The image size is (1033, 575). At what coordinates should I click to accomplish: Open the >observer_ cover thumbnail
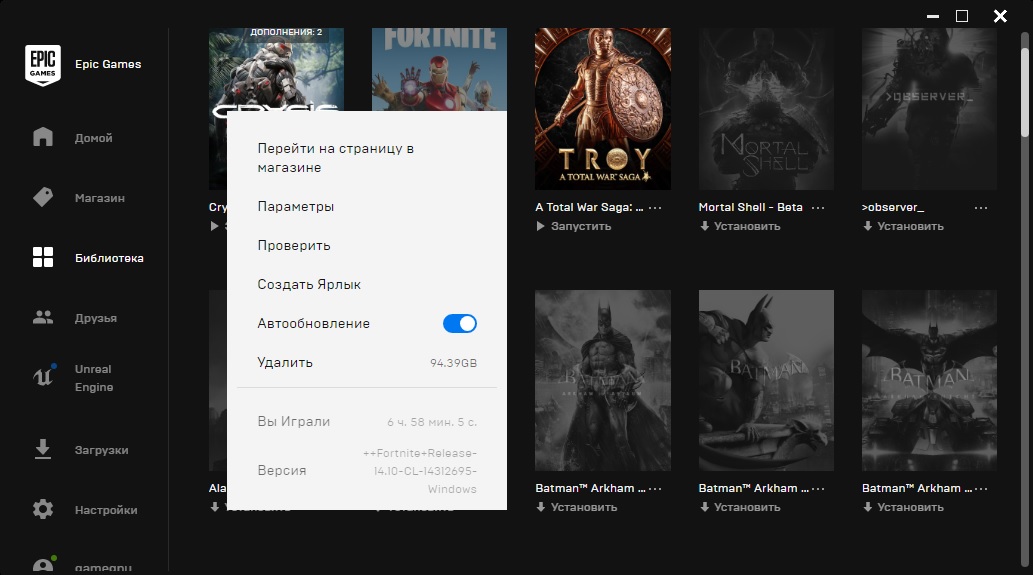pos(930,109)
